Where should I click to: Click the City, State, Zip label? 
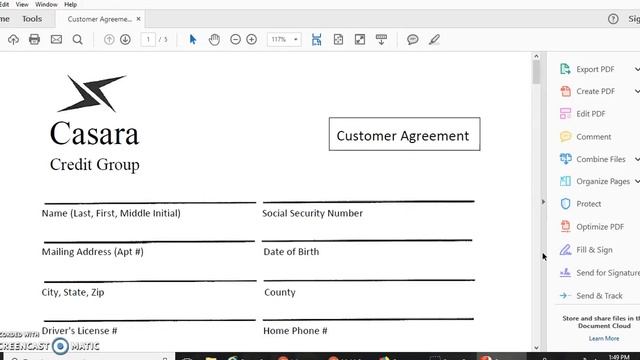[x=73, y=292]
